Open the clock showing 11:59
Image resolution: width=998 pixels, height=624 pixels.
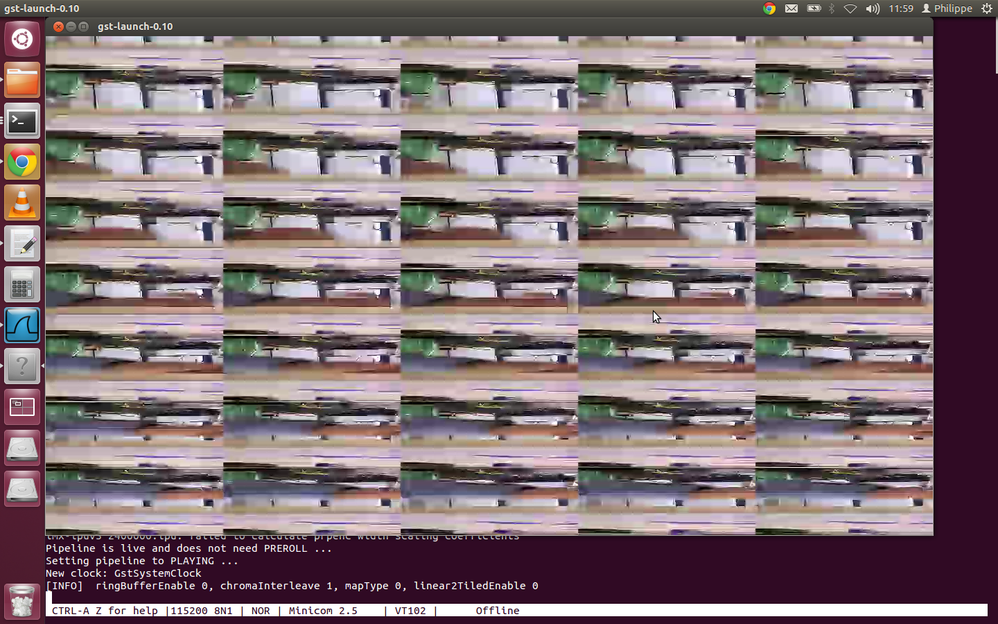click(x=901, y=8)
